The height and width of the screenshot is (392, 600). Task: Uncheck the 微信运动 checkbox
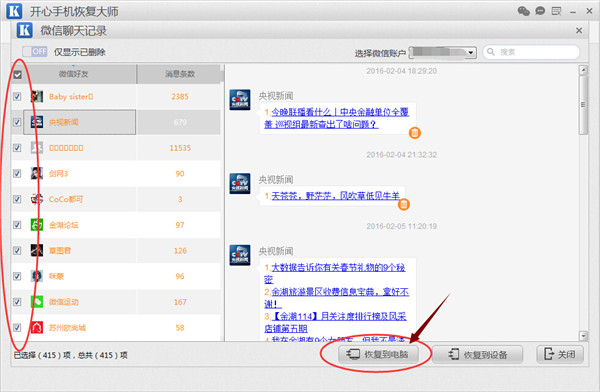pos(17,302)
